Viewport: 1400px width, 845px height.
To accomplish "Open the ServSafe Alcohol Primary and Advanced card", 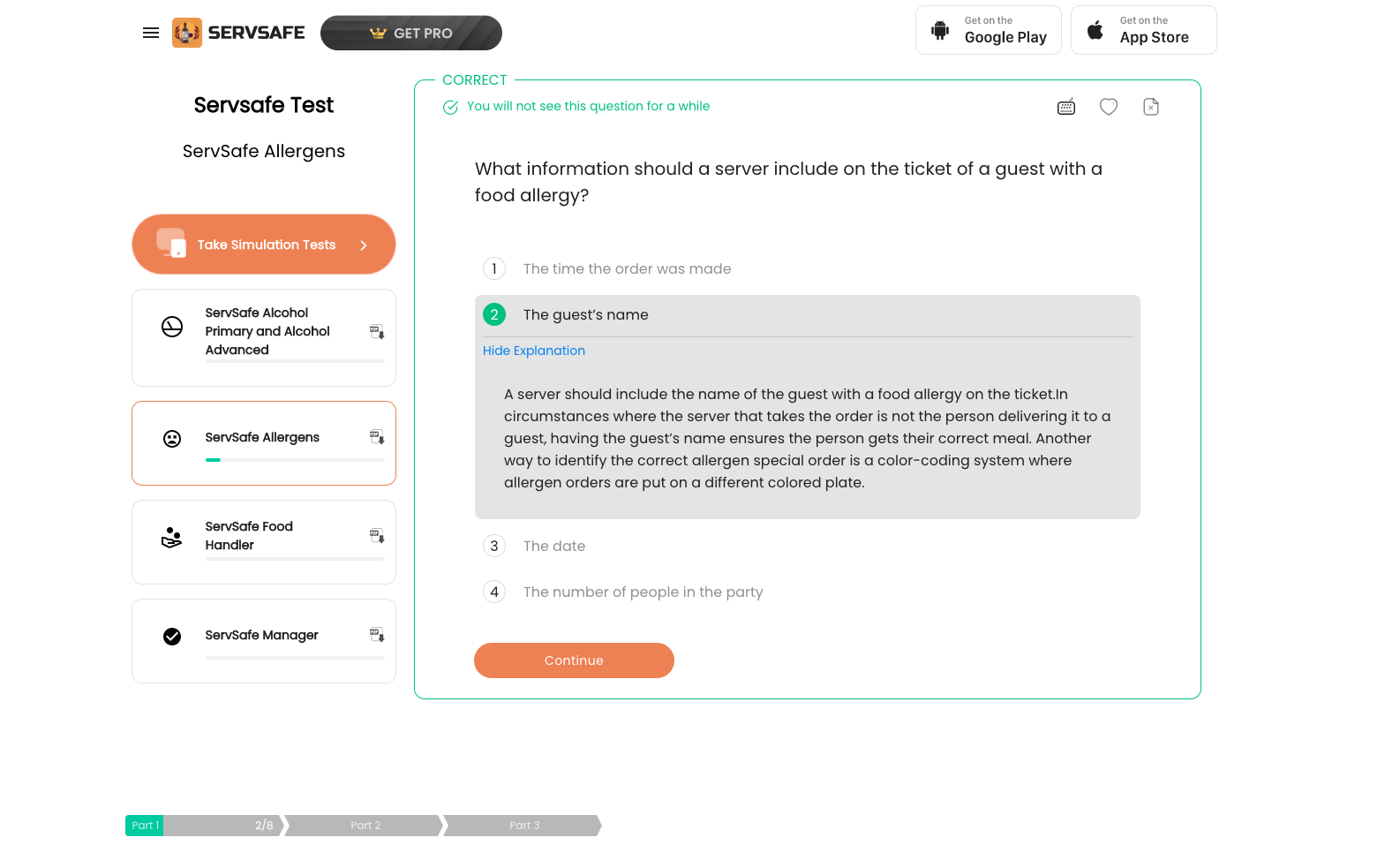I will click(264, 337).
